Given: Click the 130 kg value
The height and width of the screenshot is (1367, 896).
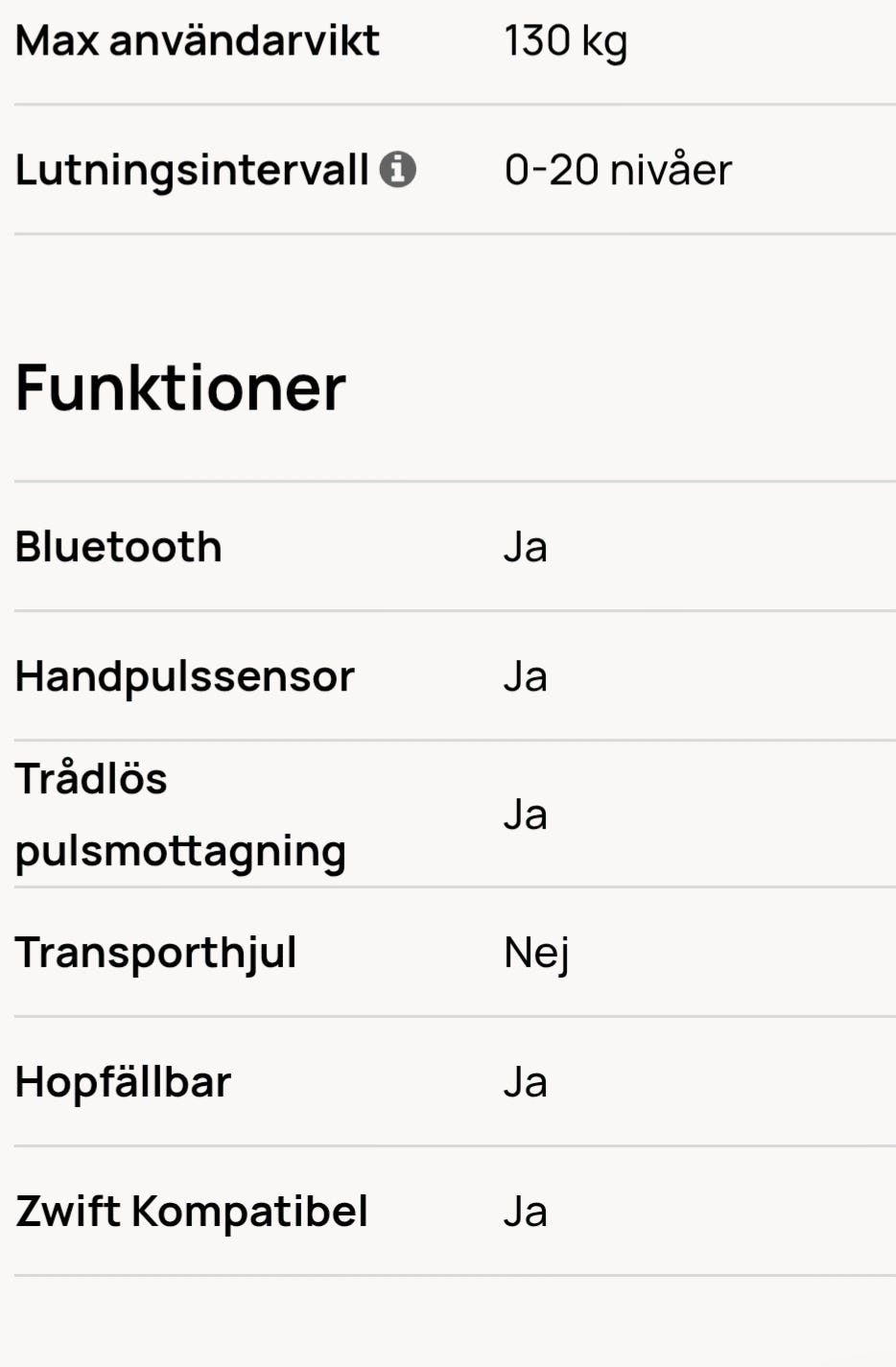Looking at the screenshot, I should coord(566,42).
